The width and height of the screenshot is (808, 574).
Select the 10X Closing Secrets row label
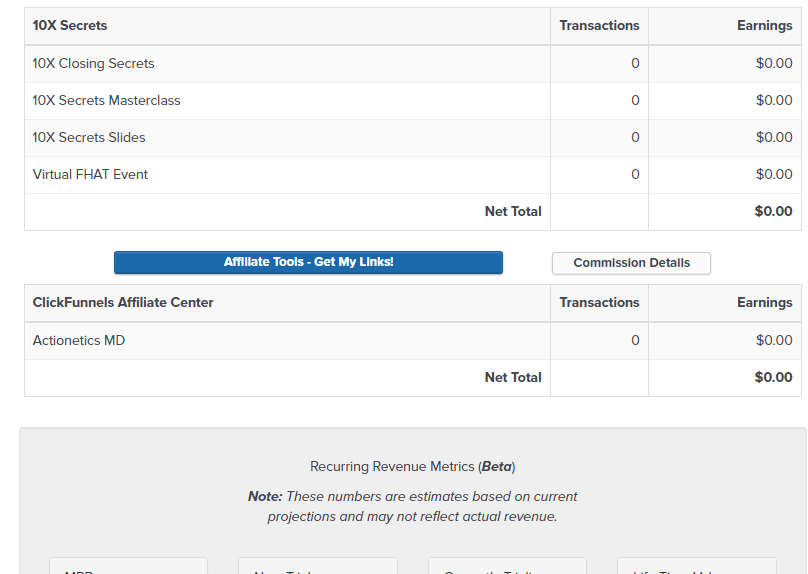93,63
